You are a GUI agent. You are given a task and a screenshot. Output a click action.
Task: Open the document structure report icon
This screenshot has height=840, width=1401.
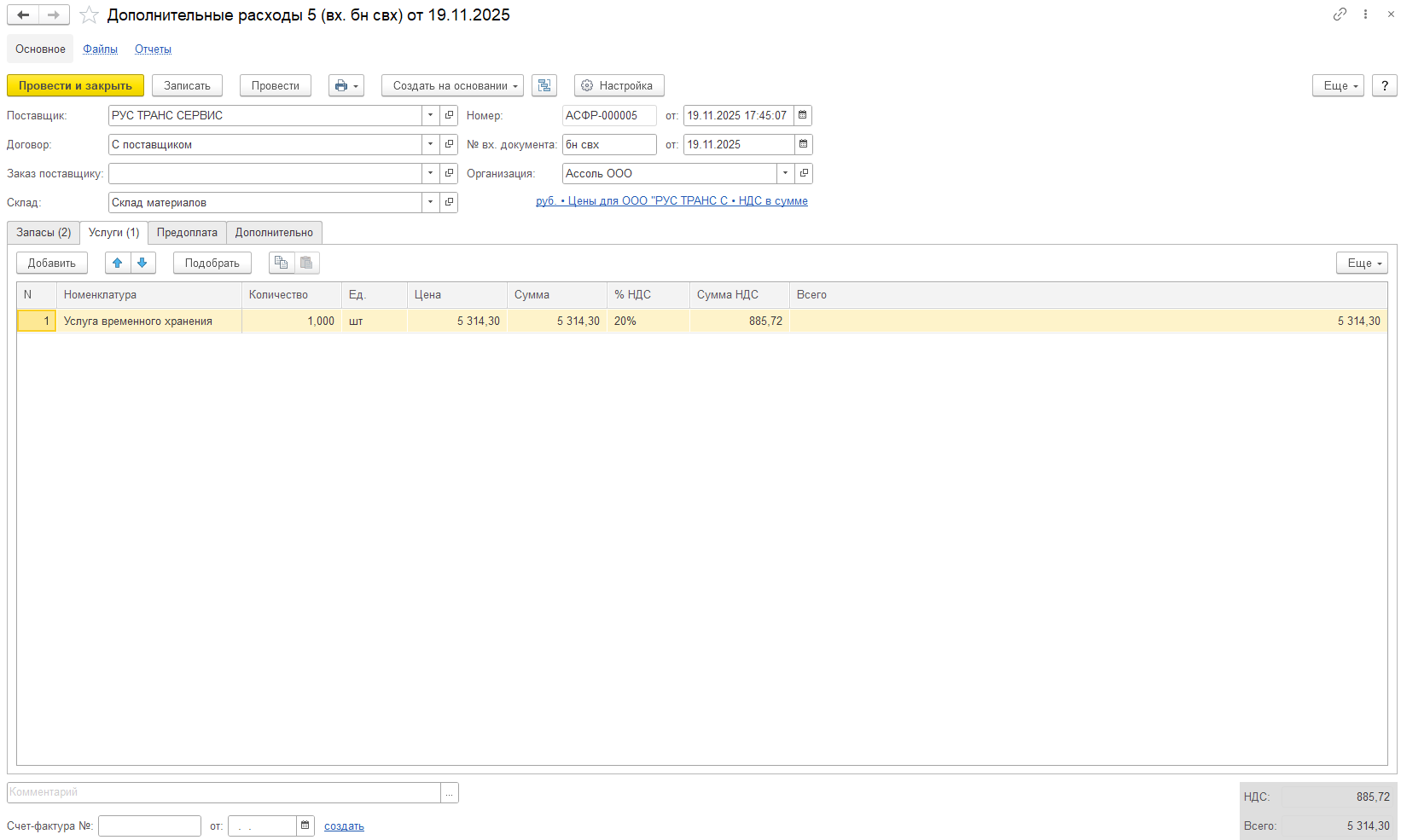click(x=544, y=85)
